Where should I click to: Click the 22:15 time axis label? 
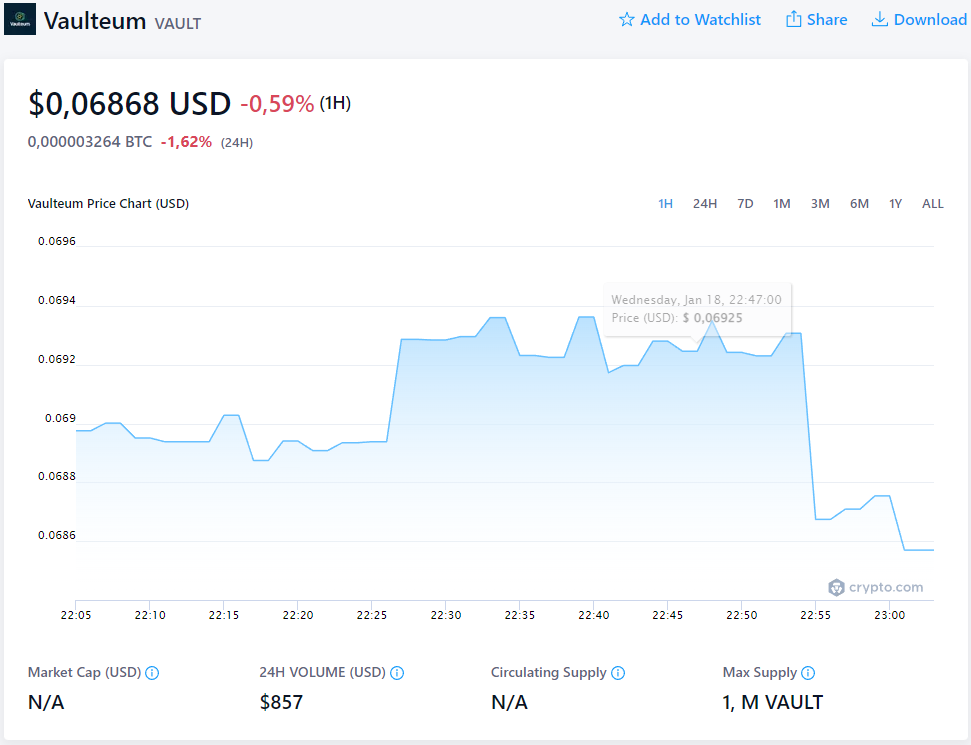click(224, 615)
